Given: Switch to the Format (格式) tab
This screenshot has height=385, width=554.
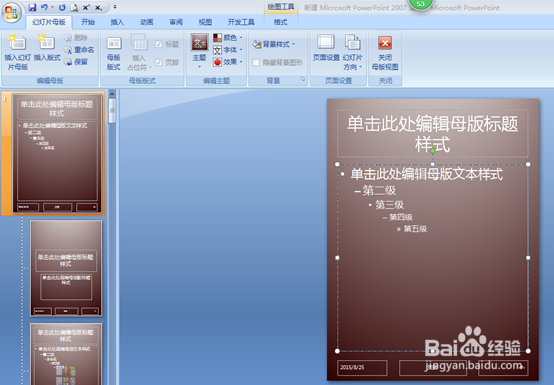Looking at the screenshot, I should pos(281,22).
